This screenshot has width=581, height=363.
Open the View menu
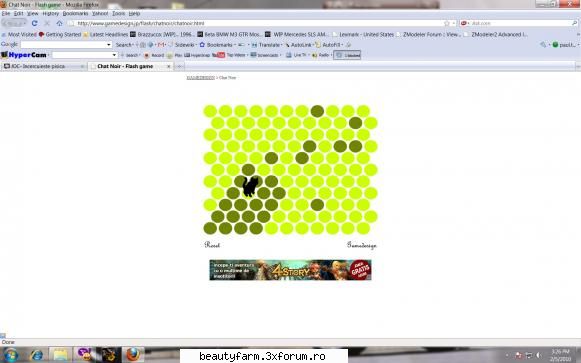[33, 13]
